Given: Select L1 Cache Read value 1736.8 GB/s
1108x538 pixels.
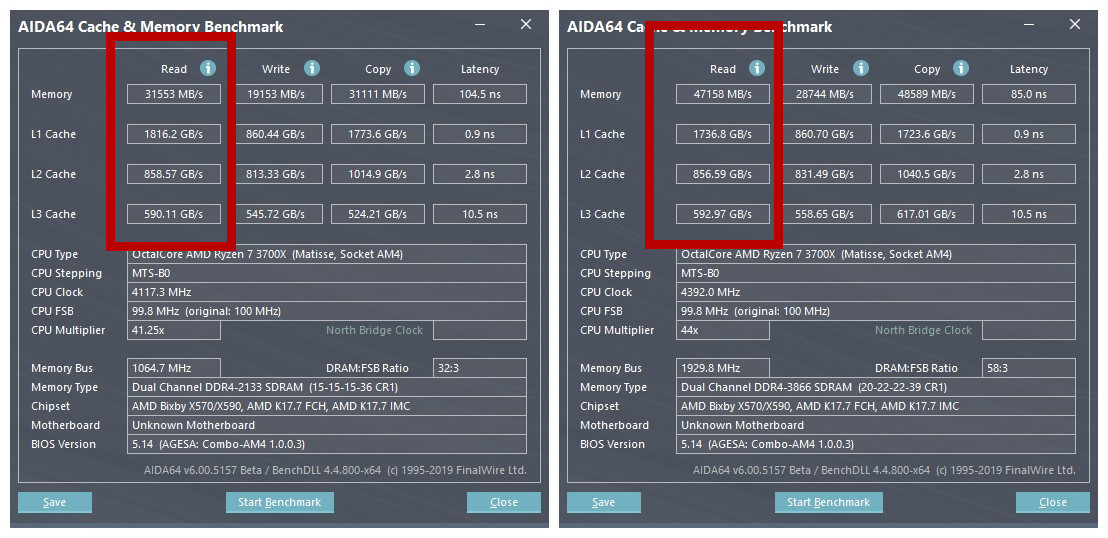Looking at the screenshot, I should (x=723, y=134).
